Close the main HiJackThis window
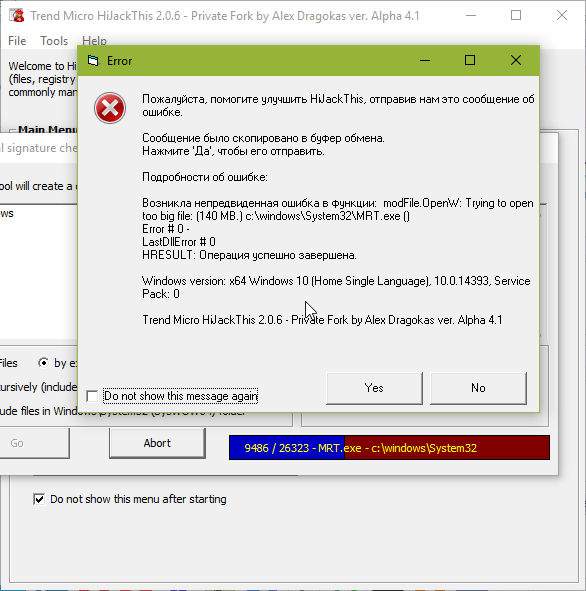The image size is (586, 591). pyautogui.click(x=562, y=15)
